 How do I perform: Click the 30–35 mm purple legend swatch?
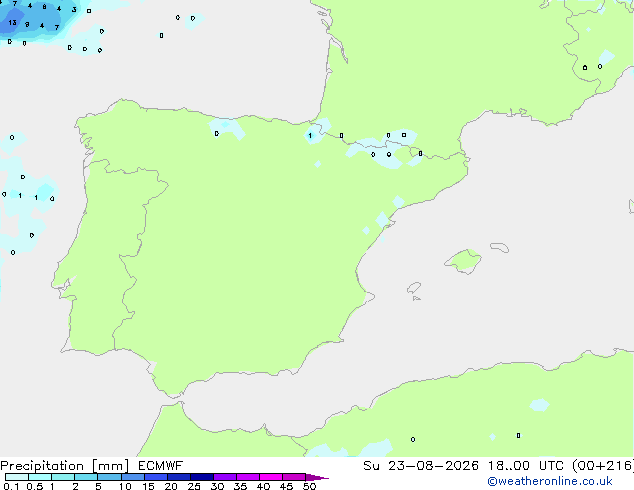[225, 477]
